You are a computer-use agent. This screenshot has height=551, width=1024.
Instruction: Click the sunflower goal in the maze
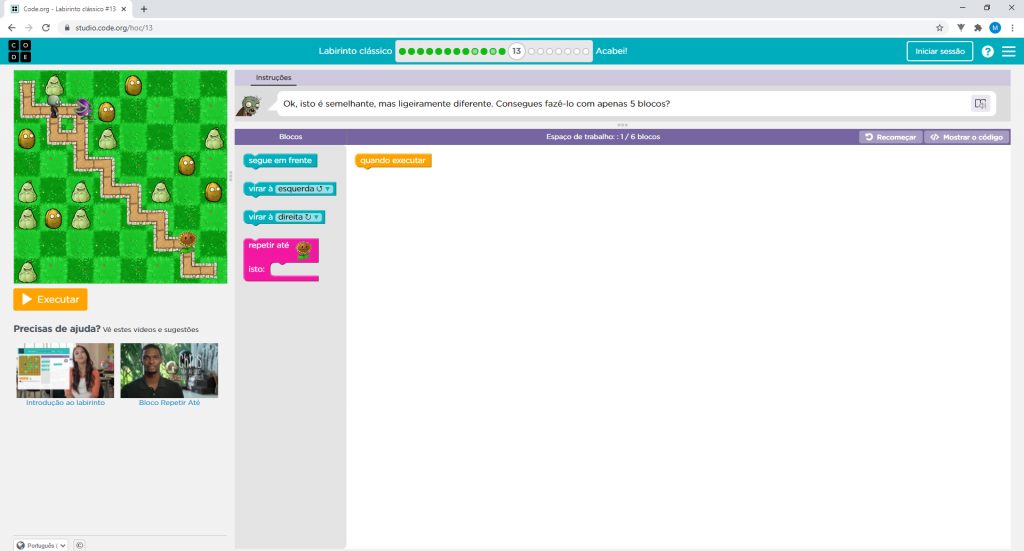point(187,240)
